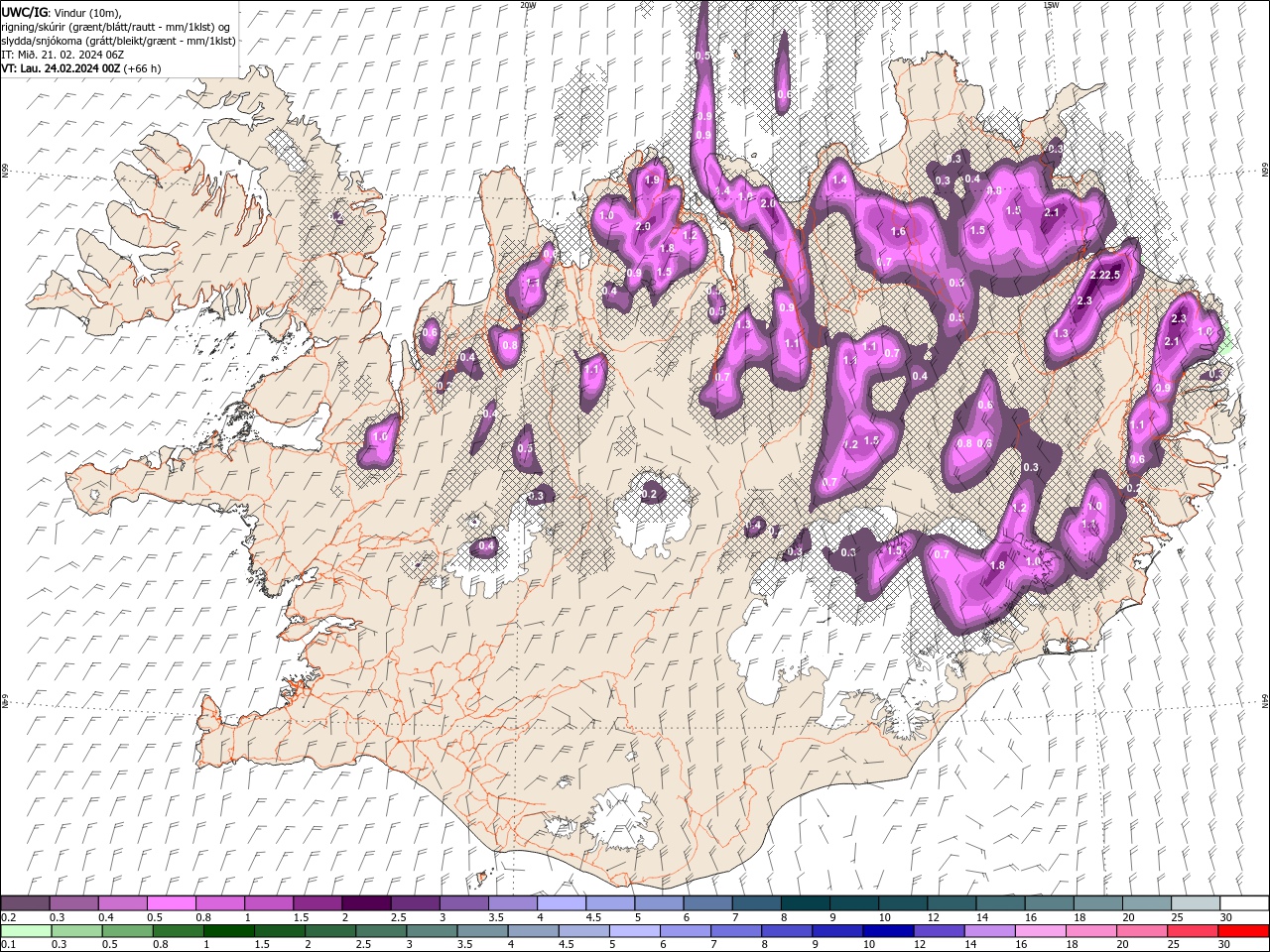Pick the gray-green rain swatch labeled 3

pyautogui.click(x=431, y=931)
